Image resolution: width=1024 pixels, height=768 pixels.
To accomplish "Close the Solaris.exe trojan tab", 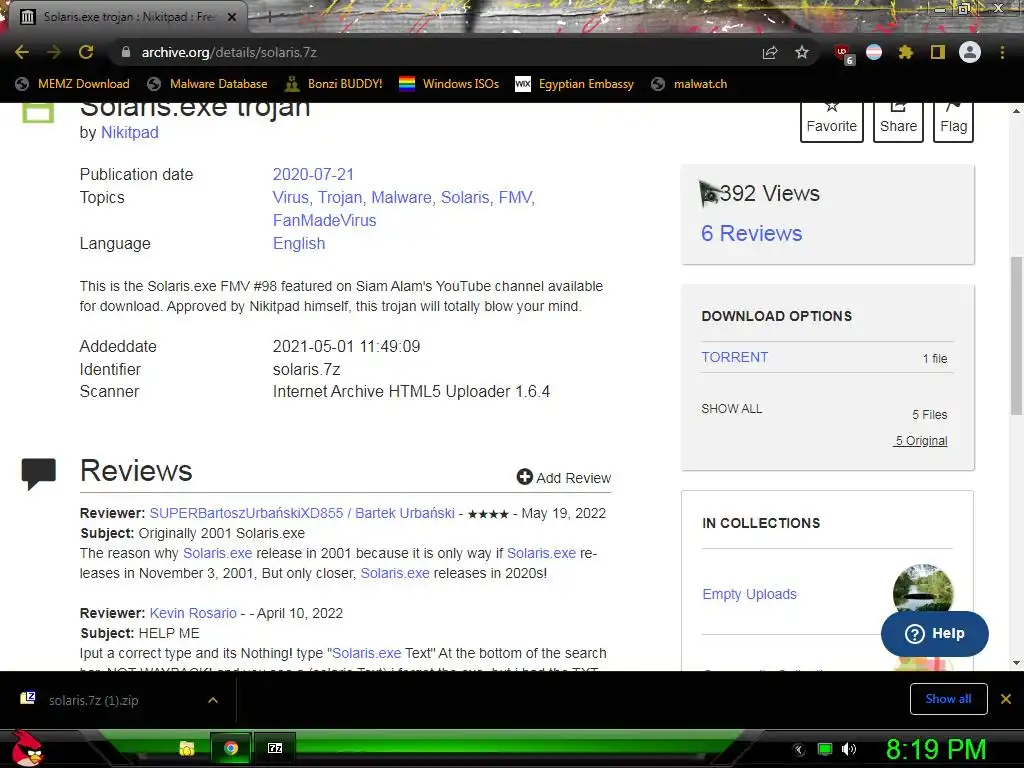I will pos(231,17).
